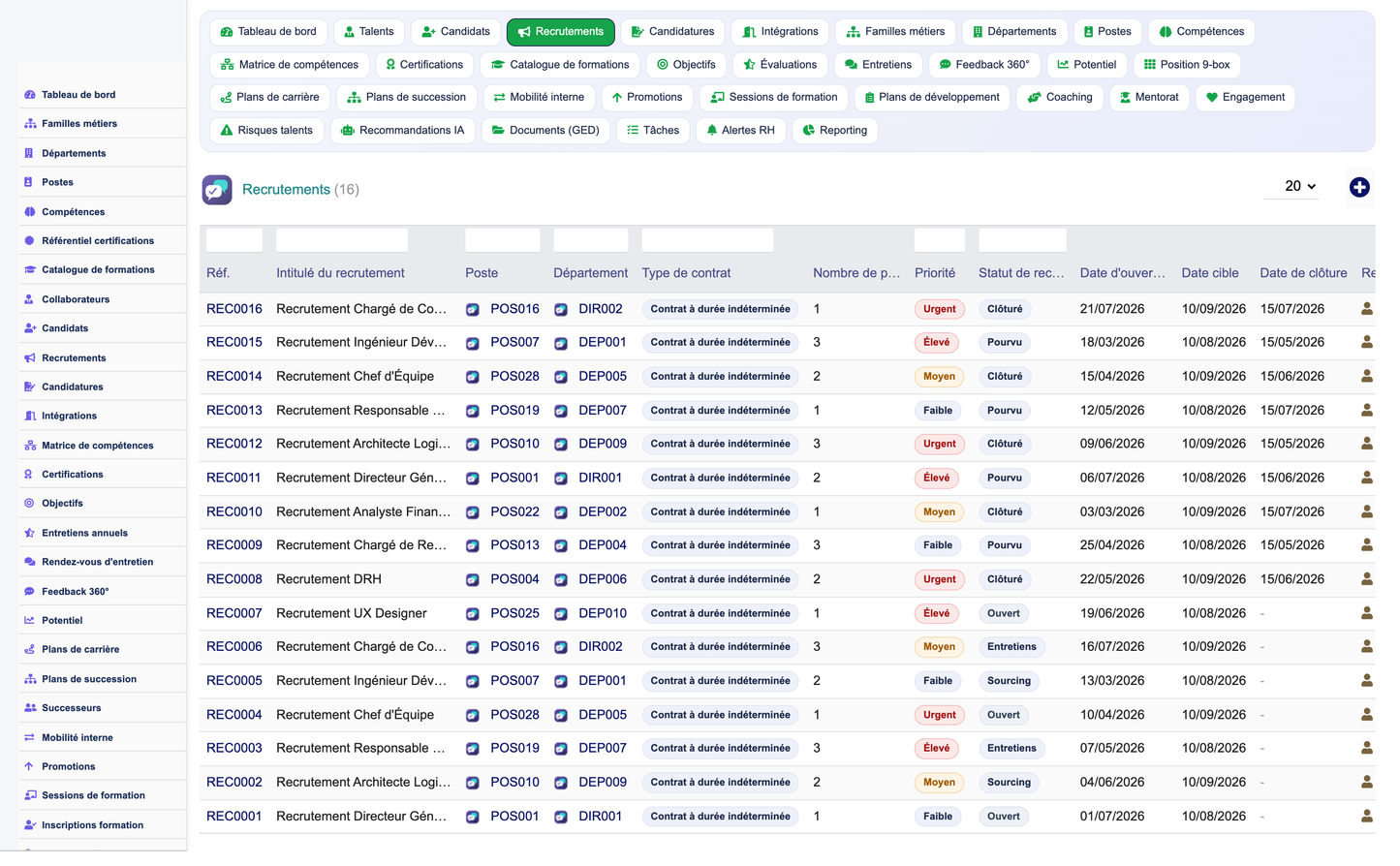The height and width of the screenshot is (866, 1400).
Task: Open POS016 post icon in REC0016 row
Action: pyautogui.click(x=472, y=310)
